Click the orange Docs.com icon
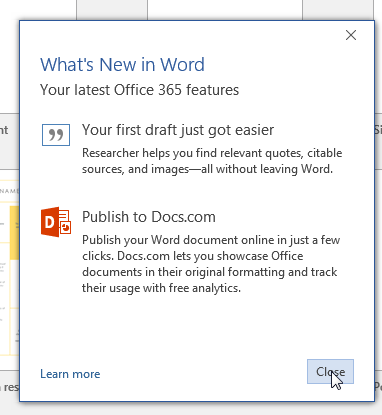Viewport: 382px width, 415px height. click(56, 222)
